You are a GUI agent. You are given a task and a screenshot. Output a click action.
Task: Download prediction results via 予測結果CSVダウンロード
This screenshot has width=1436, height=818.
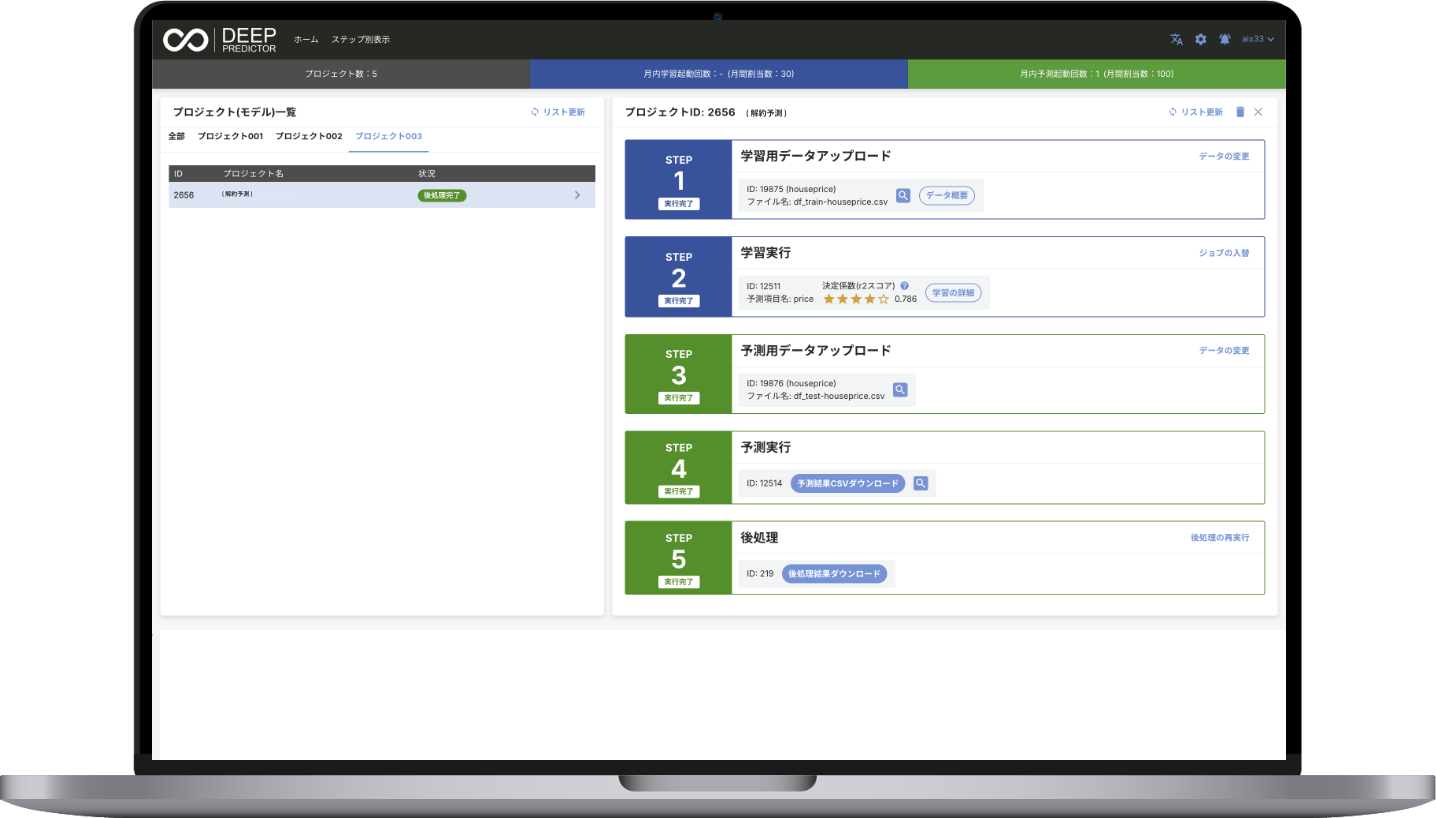pos(848,484)
